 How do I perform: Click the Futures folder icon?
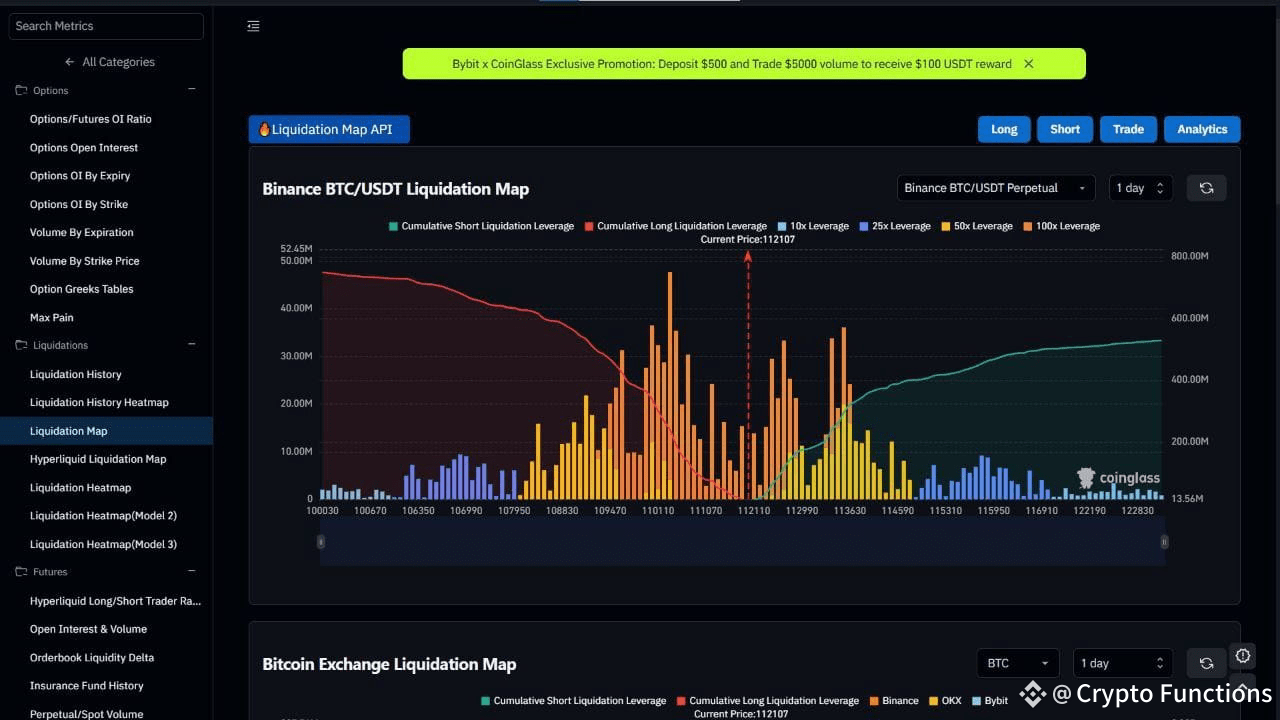coord(21,572)
